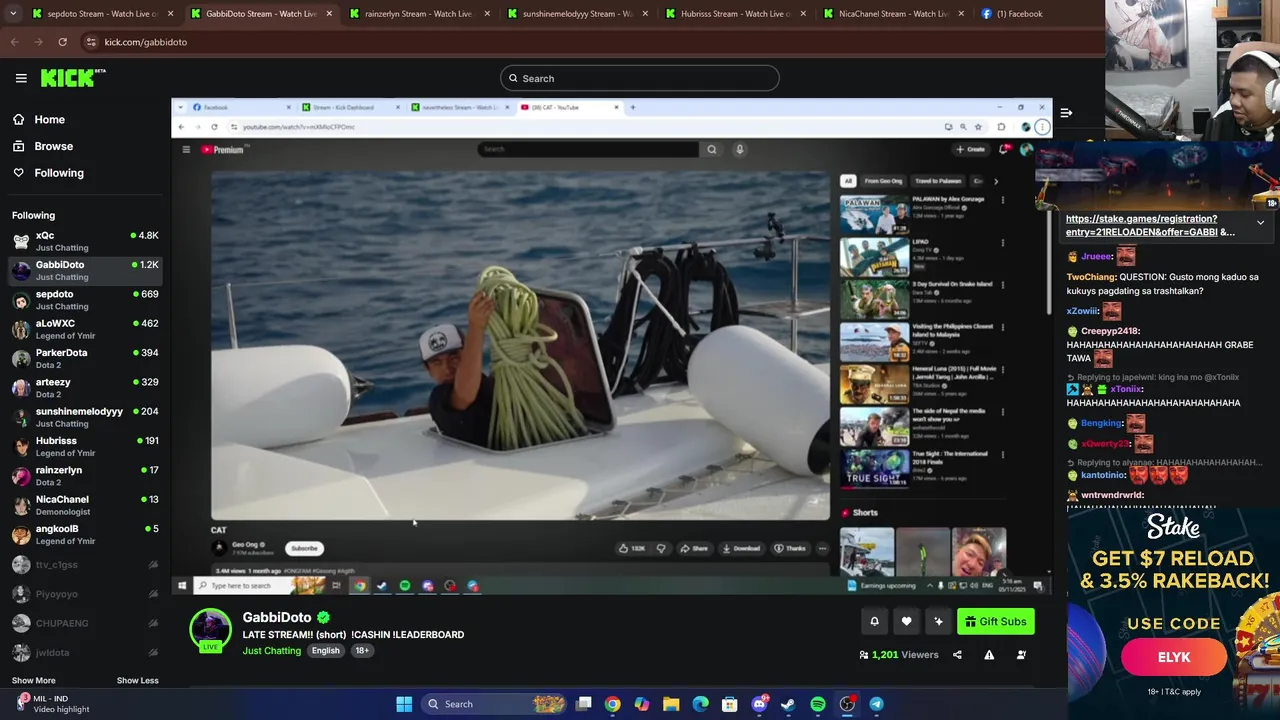
Task: Open aLoWXC channel in Following list
Action: tap(85, 329)
